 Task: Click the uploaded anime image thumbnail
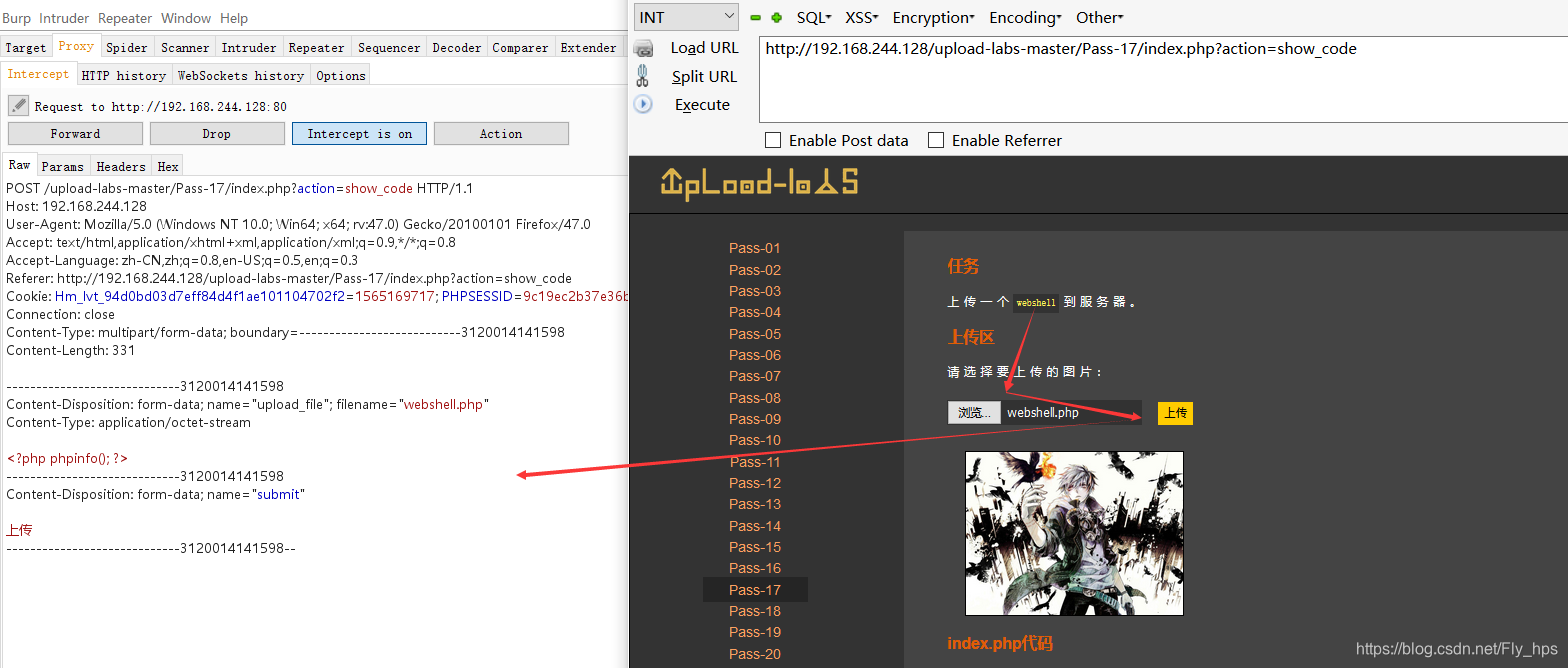[x=1074, y=533]
